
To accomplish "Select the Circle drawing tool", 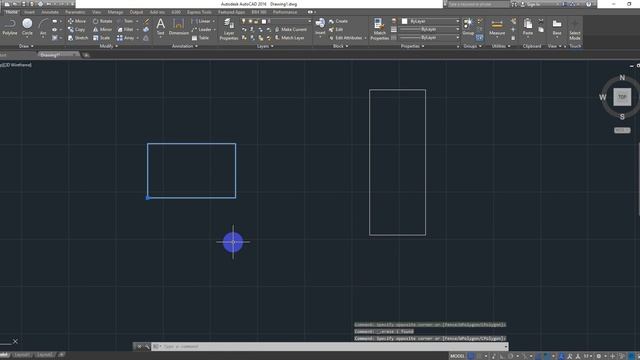I will click(x=27, y=27).
